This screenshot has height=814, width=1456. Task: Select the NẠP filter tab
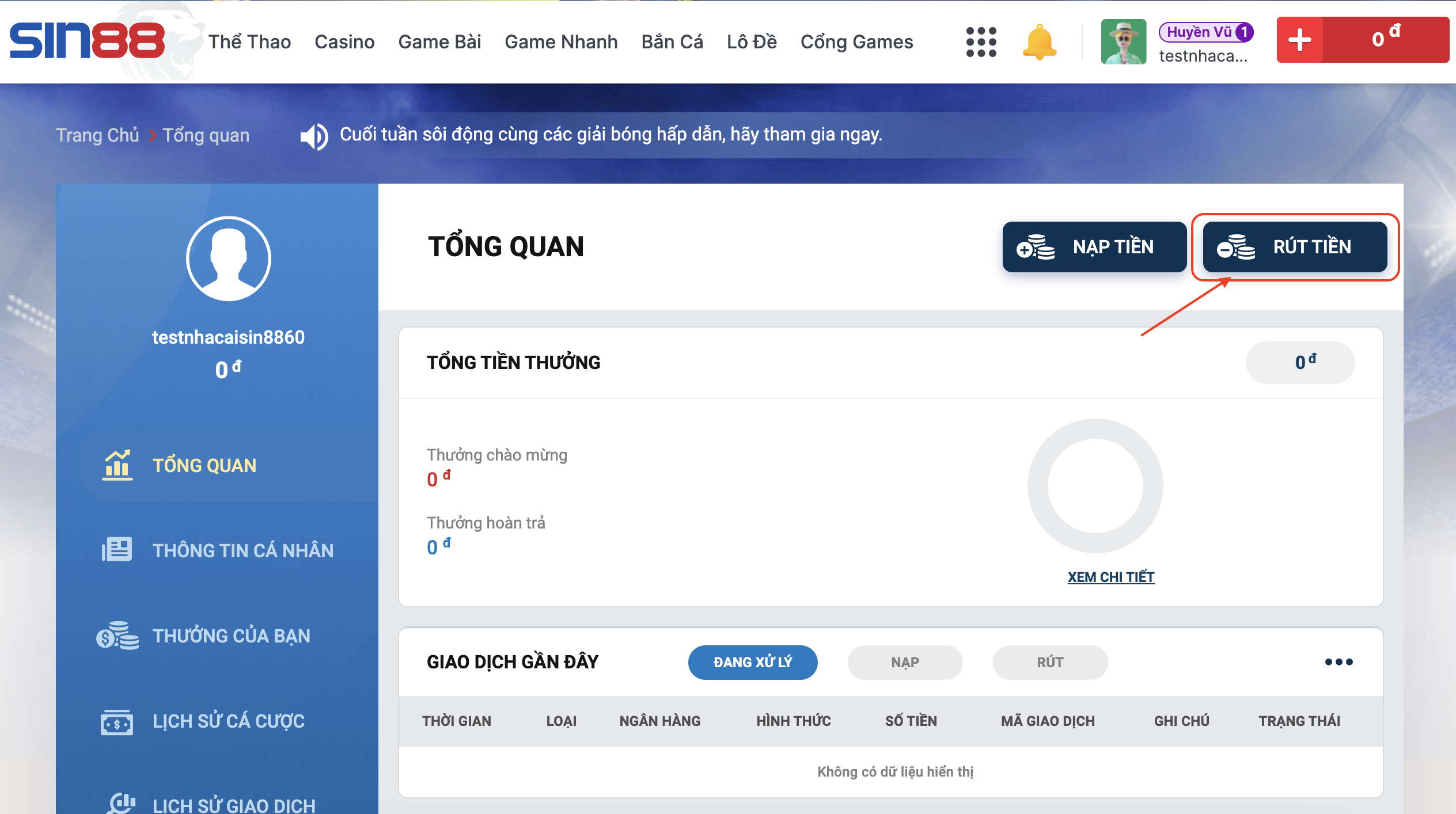point(905,662)
